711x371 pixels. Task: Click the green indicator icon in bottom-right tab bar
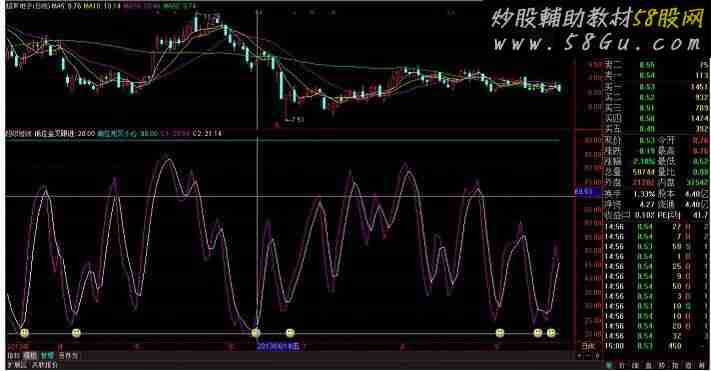[609, 365]
